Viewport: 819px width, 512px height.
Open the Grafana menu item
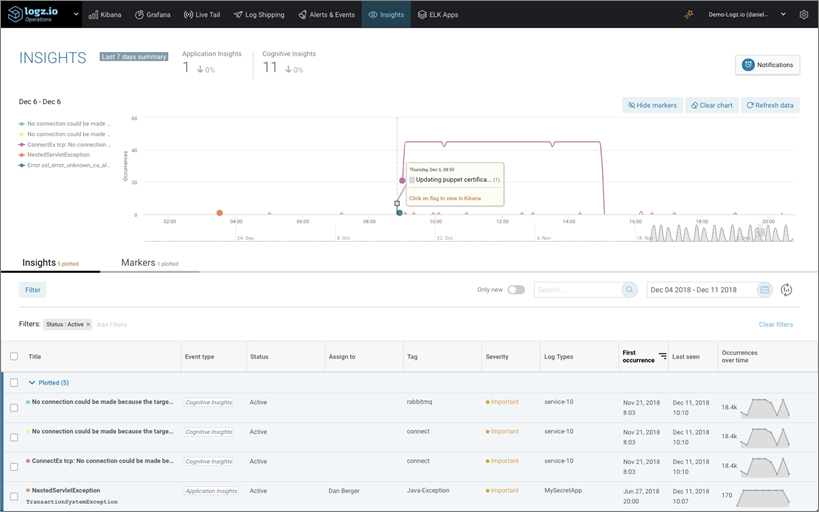point(153,15)
